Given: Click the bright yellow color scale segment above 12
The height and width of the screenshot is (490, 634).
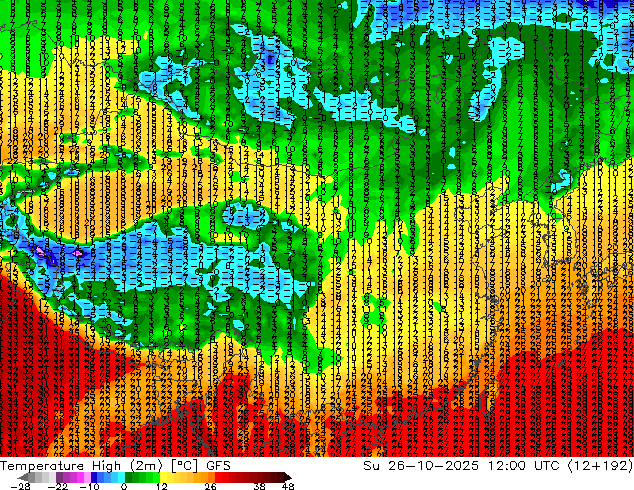Looking at the screenshot, I should pos(163,477).
